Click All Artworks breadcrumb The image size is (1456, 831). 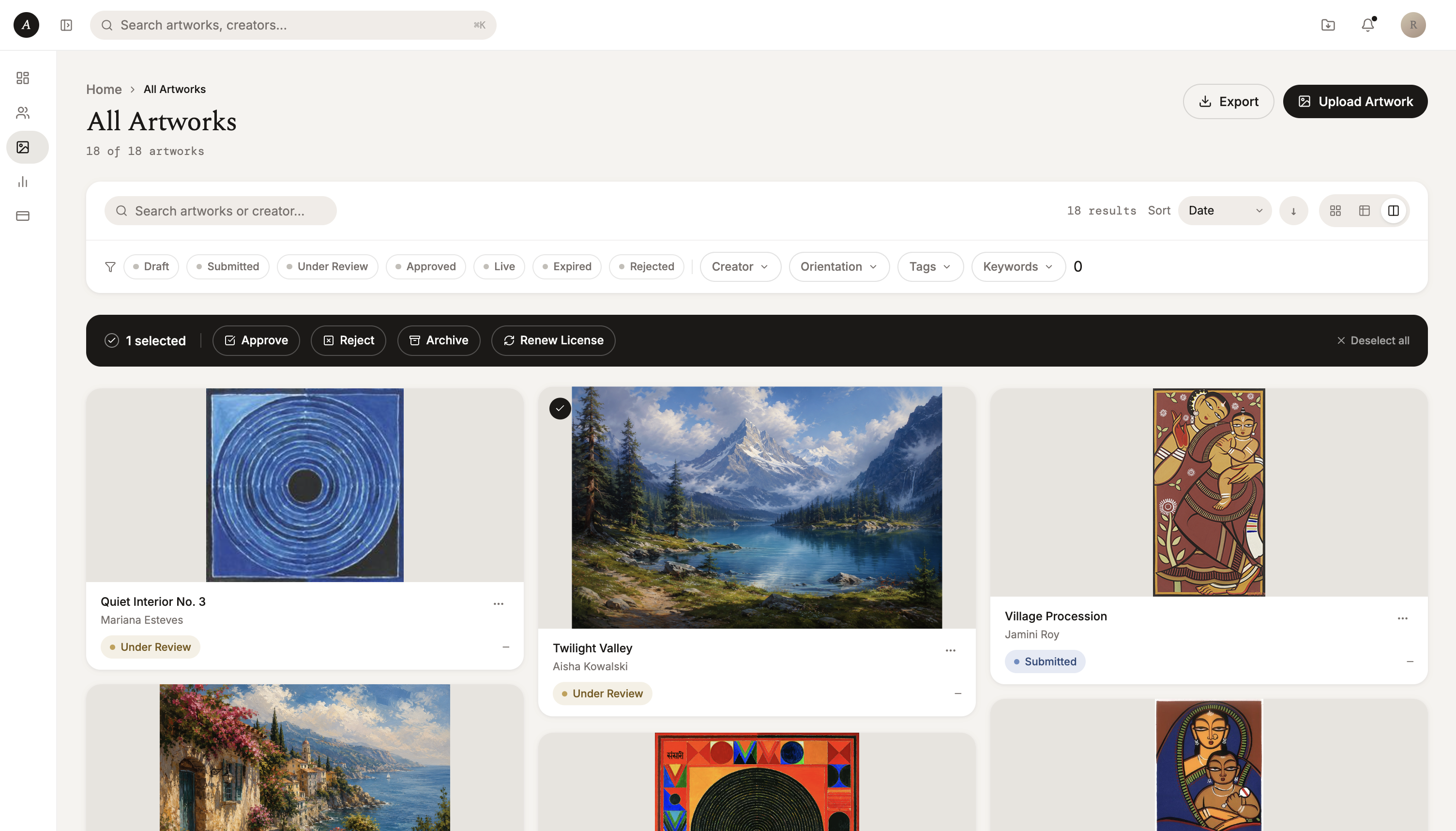pos(175,90)
